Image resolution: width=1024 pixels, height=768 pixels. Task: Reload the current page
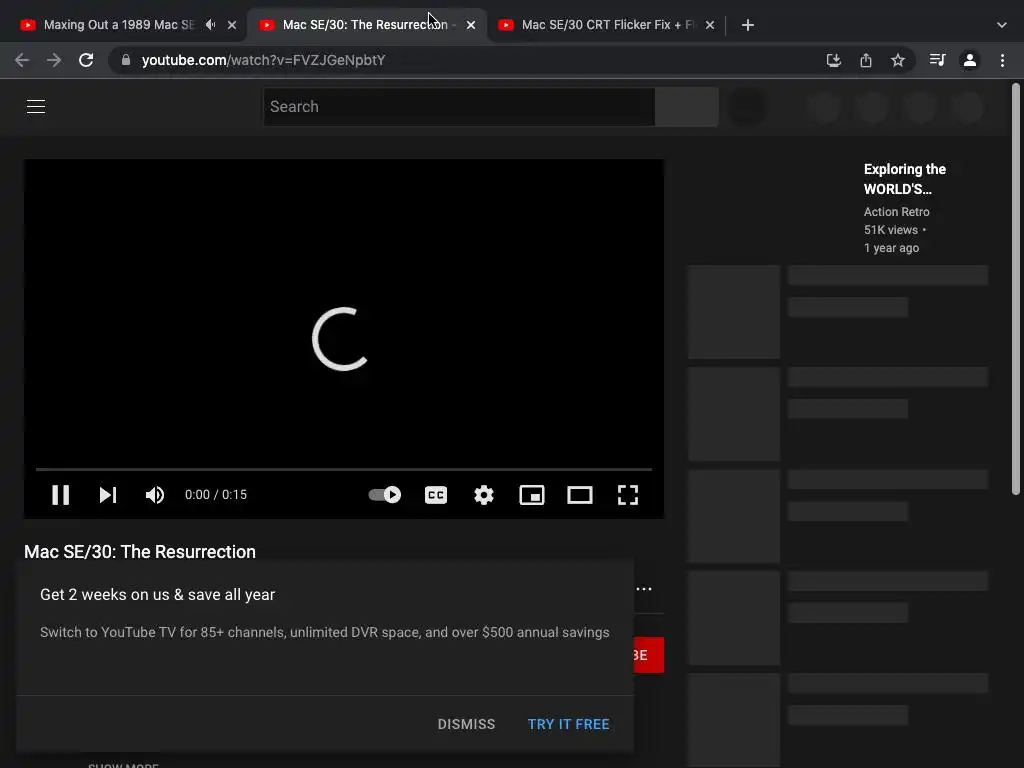[x=86, y=60]
